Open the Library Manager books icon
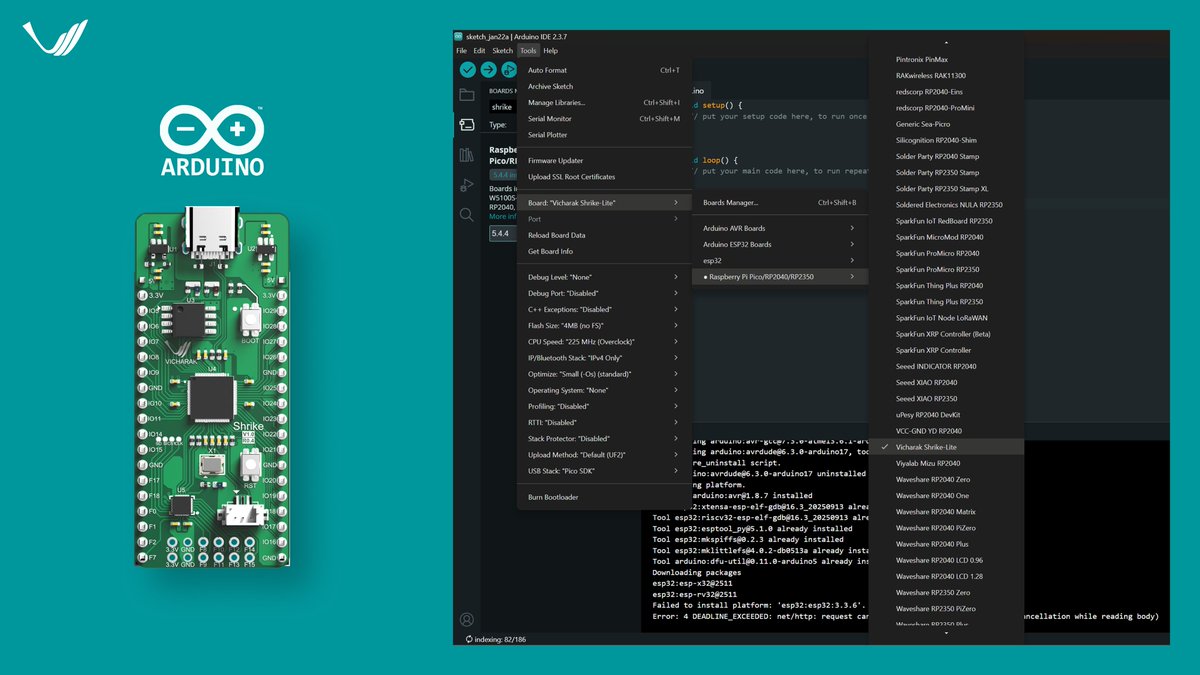 466,154
